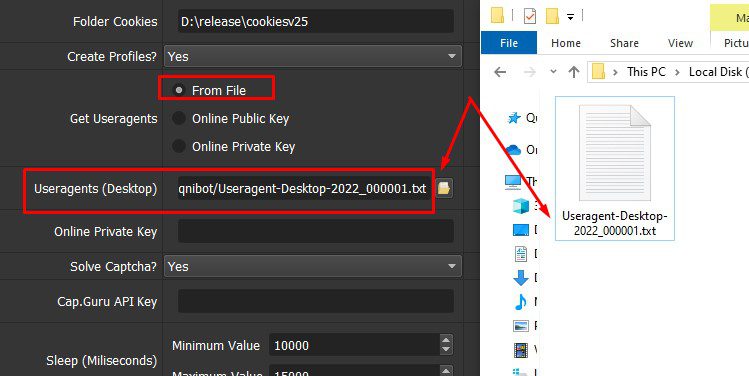Click the Useragents (Desktop) path field
The height and width of the screenshot is (376, 749).
coord(304,188)
